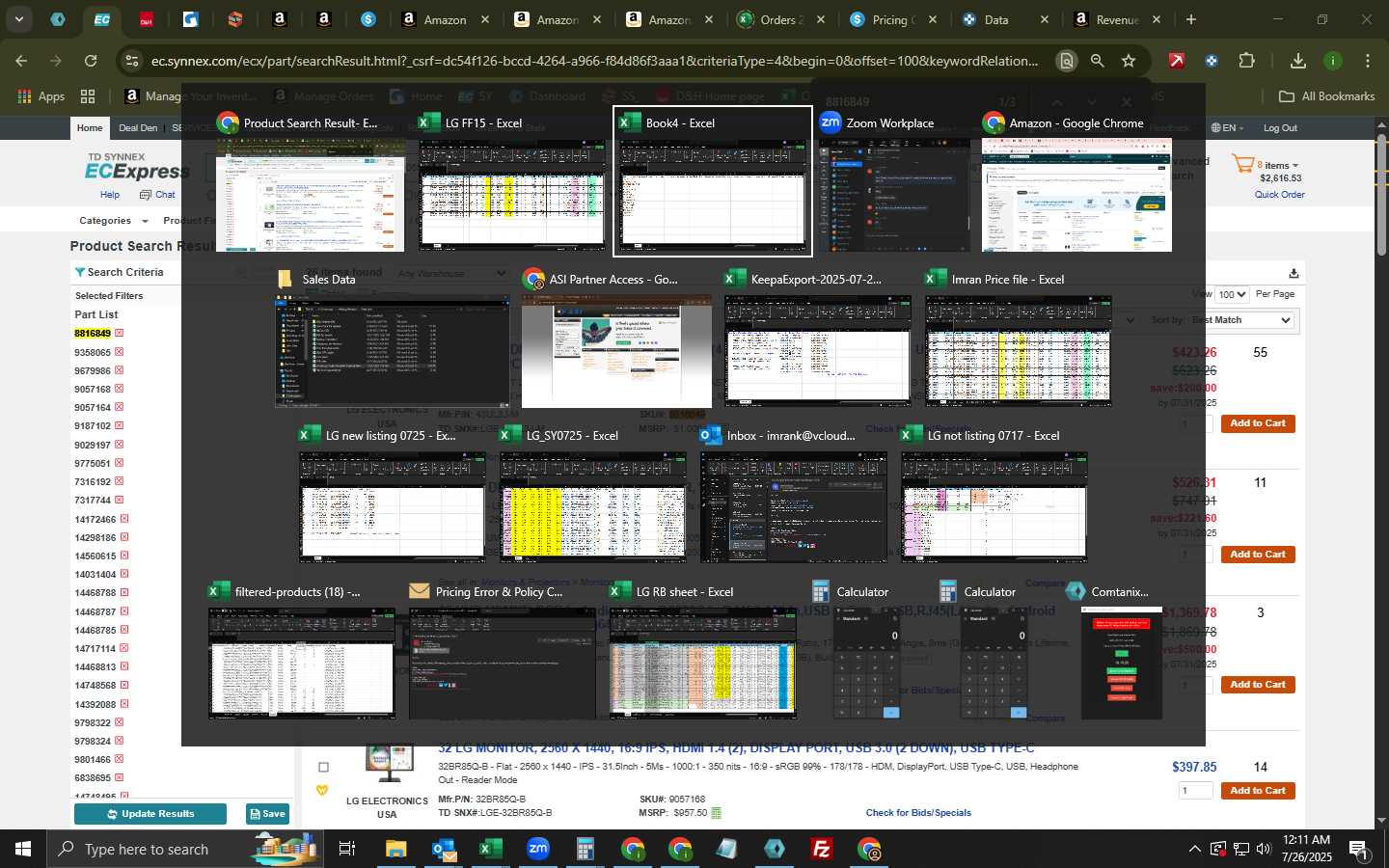Remove part 8816849 from the part list
Viewport: 1389px width, 868px height.
click(120, 334)
